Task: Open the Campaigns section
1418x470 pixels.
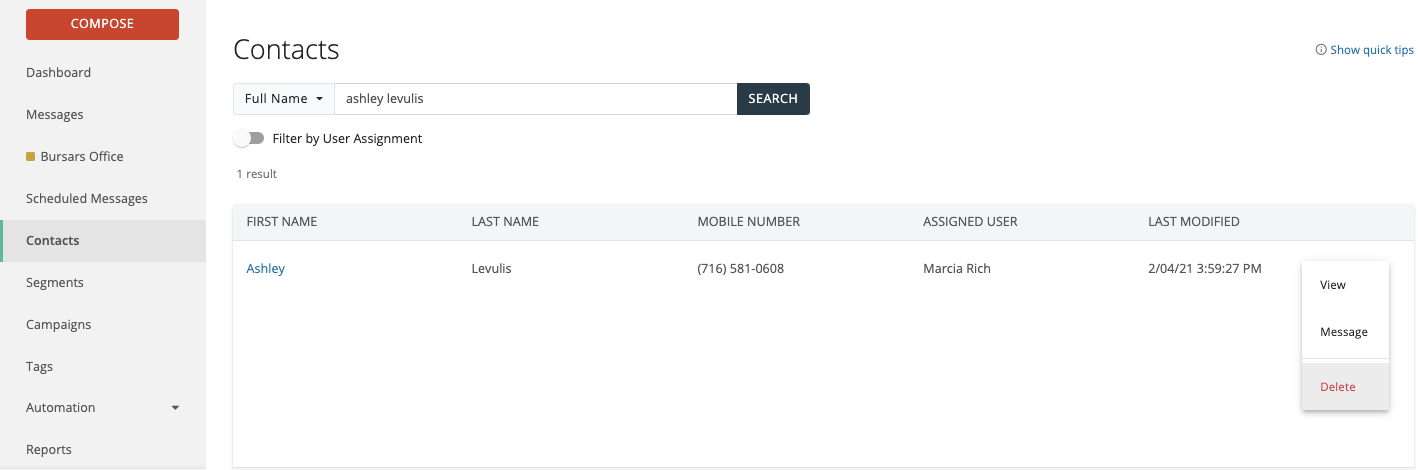Action: pyautogui.click(x=58, y=324)
